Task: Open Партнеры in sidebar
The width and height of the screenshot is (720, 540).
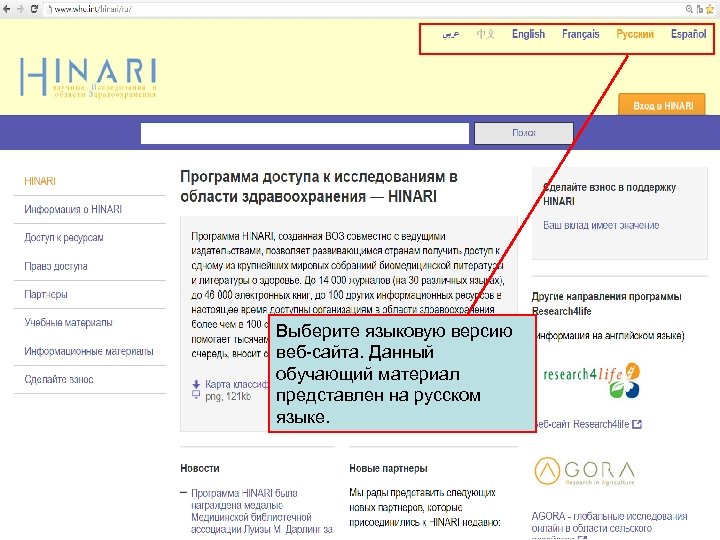Action: tap(46, 294)
